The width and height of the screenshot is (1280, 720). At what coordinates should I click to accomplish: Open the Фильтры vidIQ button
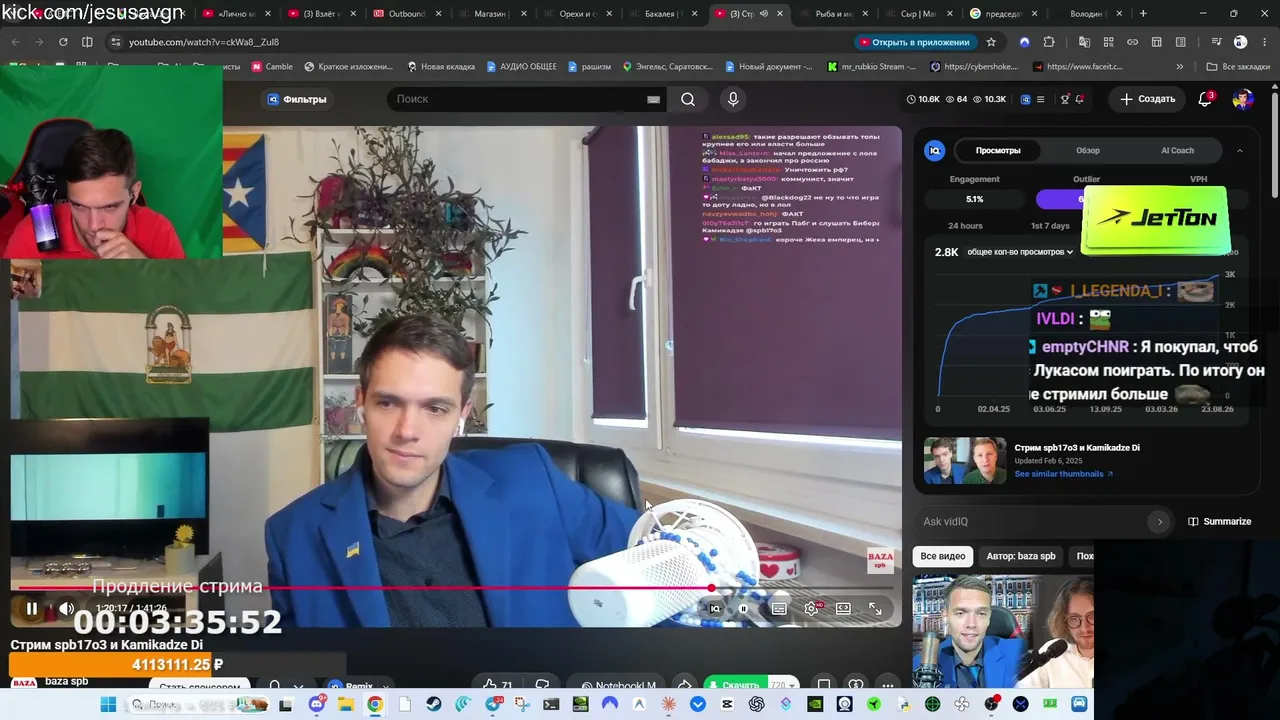click(x=297, y=99)
